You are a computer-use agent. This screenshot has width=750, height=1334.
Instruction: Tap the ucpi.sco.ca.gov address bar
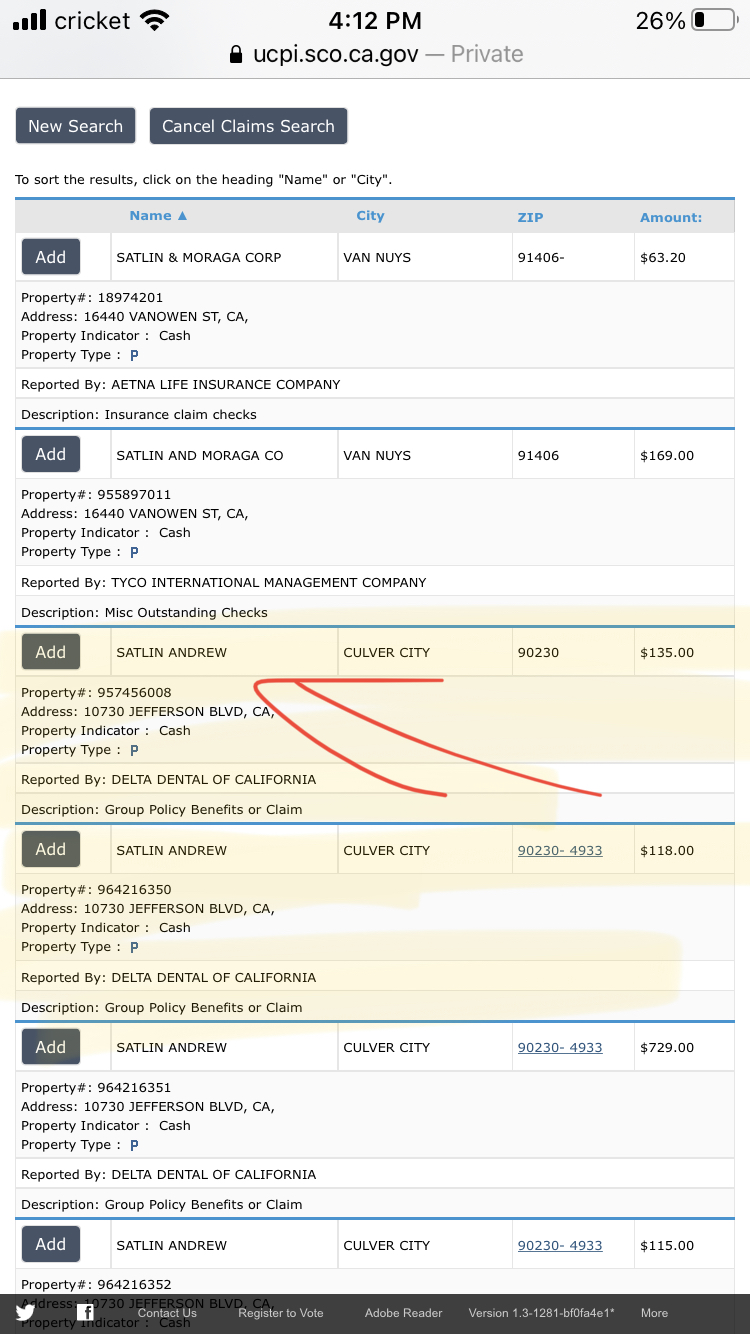pos(375,54)
